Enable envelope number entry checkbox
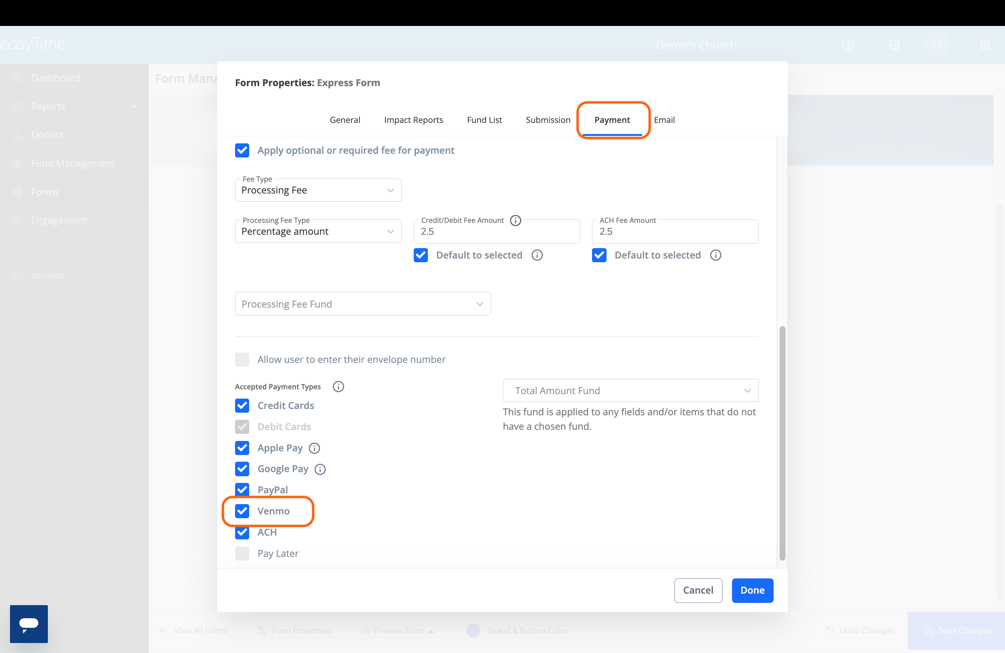Viewport: 1005px width, 653px height. tap(242, 359)
